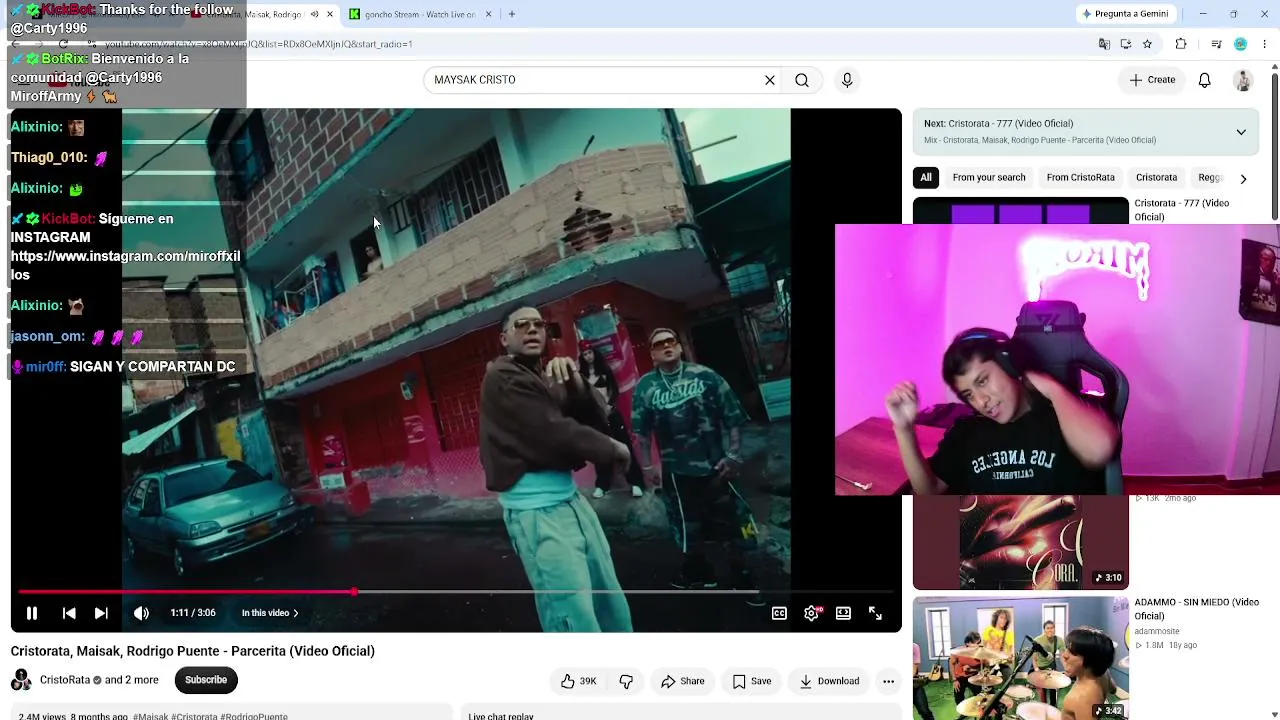The image size is (1280, 720).
Task: Enter full screen mode
Action: [875, 613]
